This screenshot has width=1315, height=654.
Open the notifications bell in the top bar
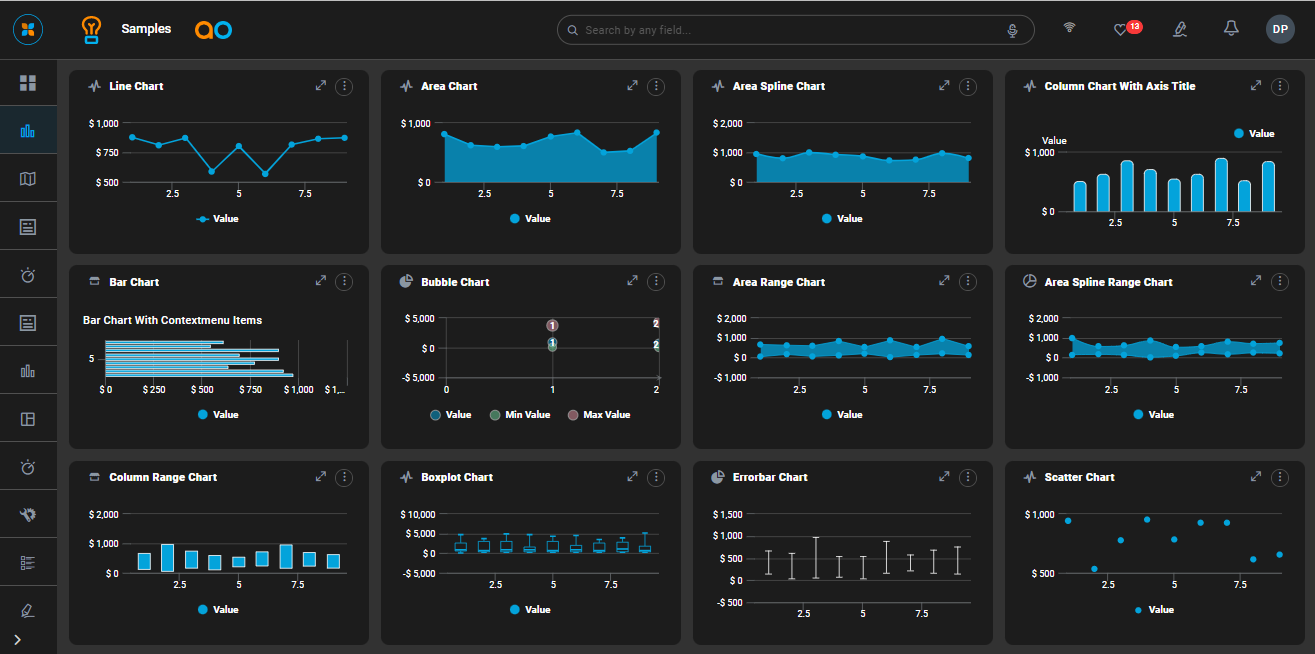tap(1231, 29)
